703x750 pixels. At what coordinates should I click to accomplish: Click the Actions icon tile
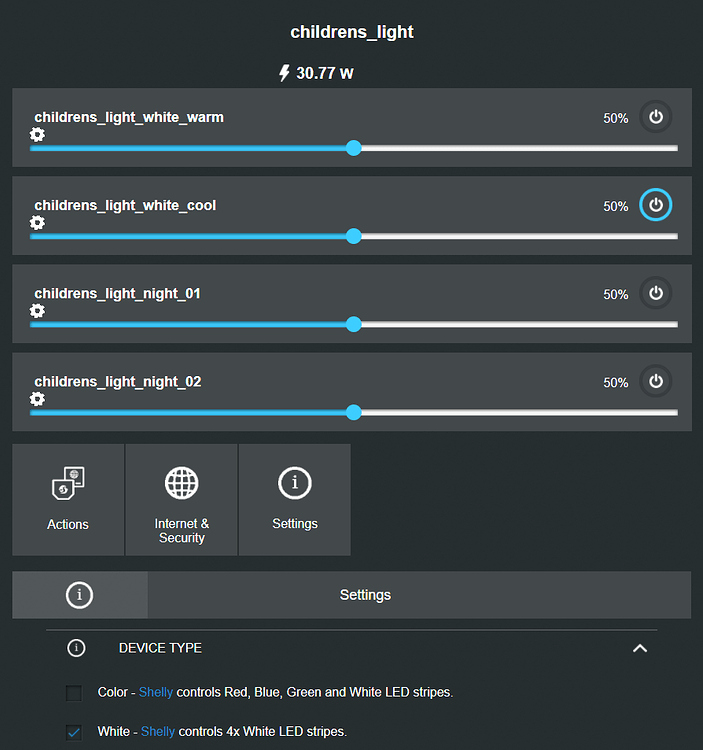pyautogui.click(x=68, y=499)
